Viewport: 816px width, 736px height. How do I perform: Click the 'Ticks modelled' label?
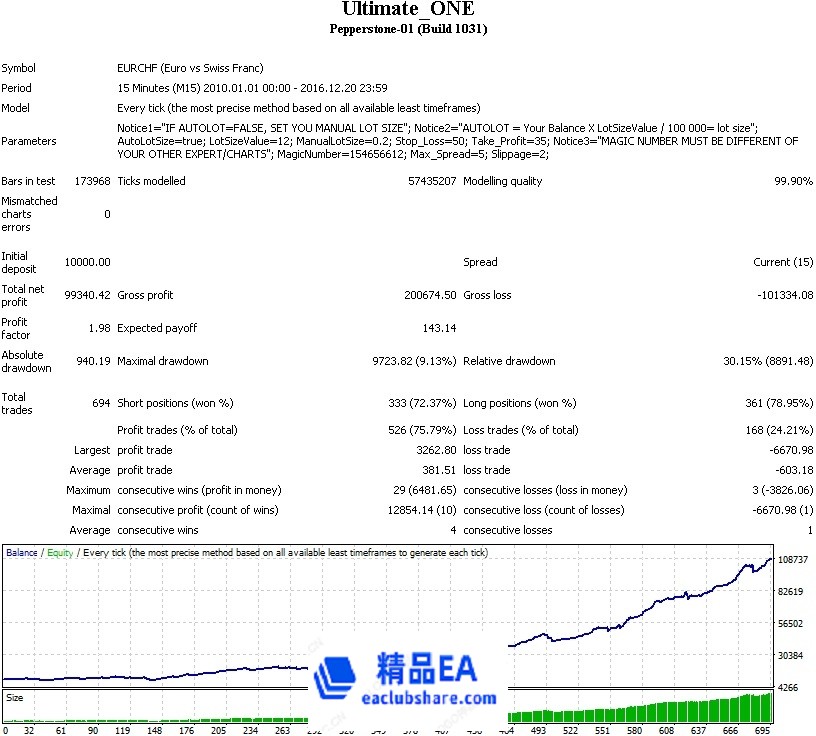click(x=151, y=181)
